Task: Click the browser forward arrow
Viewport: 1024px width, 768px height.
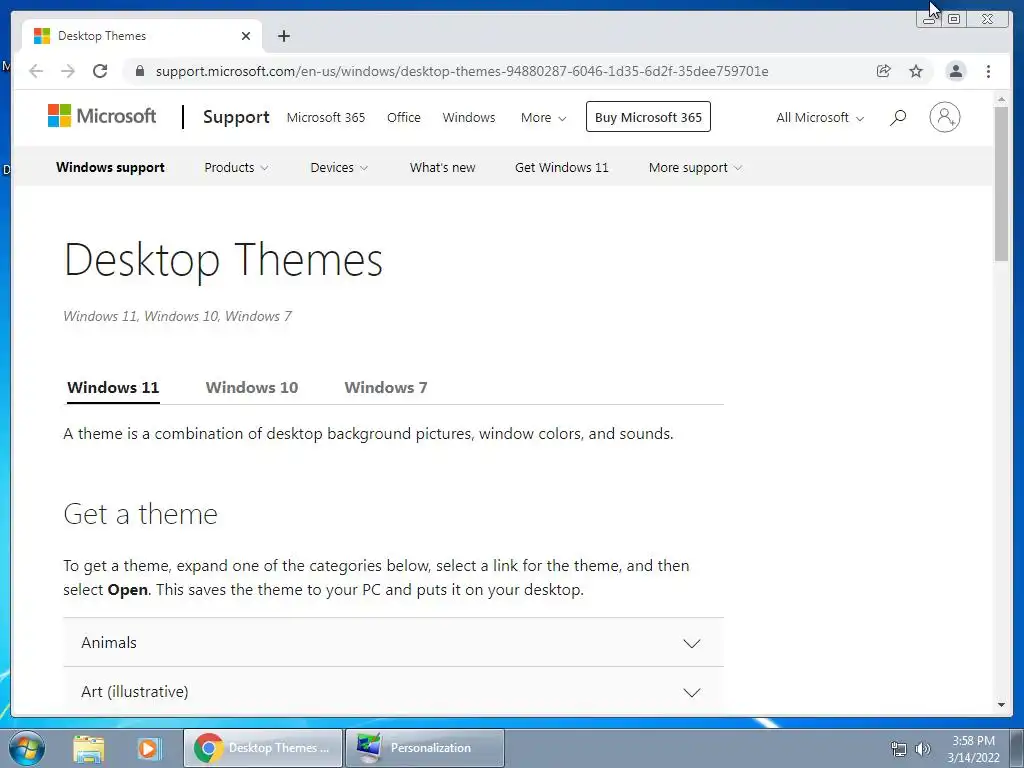Action: 68,71
